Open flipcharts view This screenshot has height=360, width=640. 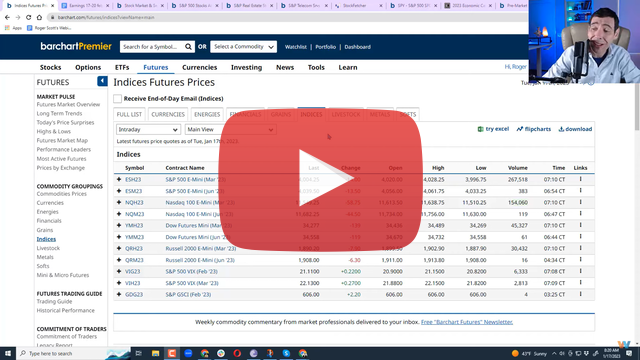[533, 129]
